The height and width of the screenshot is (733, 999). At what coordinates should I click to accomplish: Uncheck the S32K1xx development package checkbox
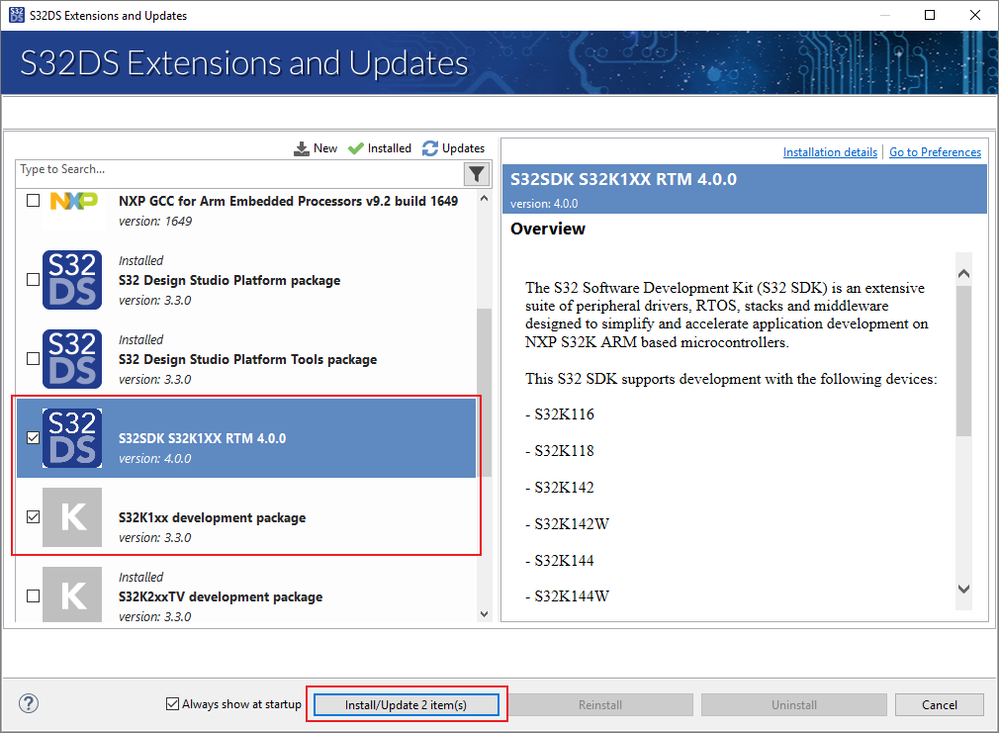[33, 517]
